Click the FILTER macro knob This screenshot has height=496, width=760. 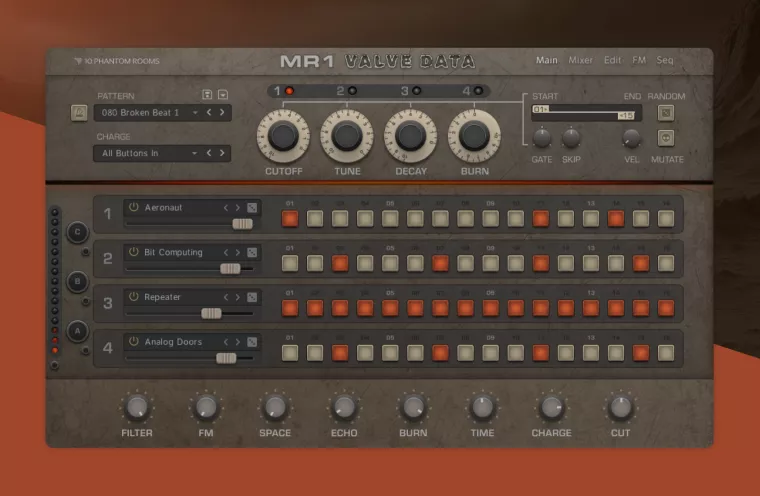(137, 407)
